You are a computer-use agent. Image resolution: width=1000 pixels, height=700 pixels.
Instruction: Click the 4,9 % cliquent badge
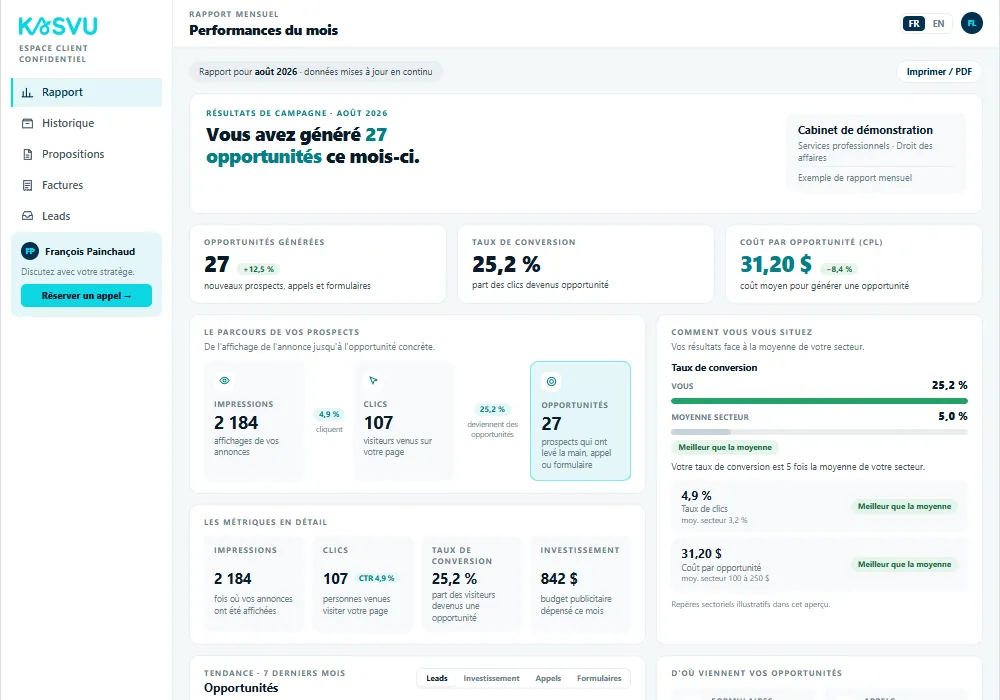[x=329, y=414]
